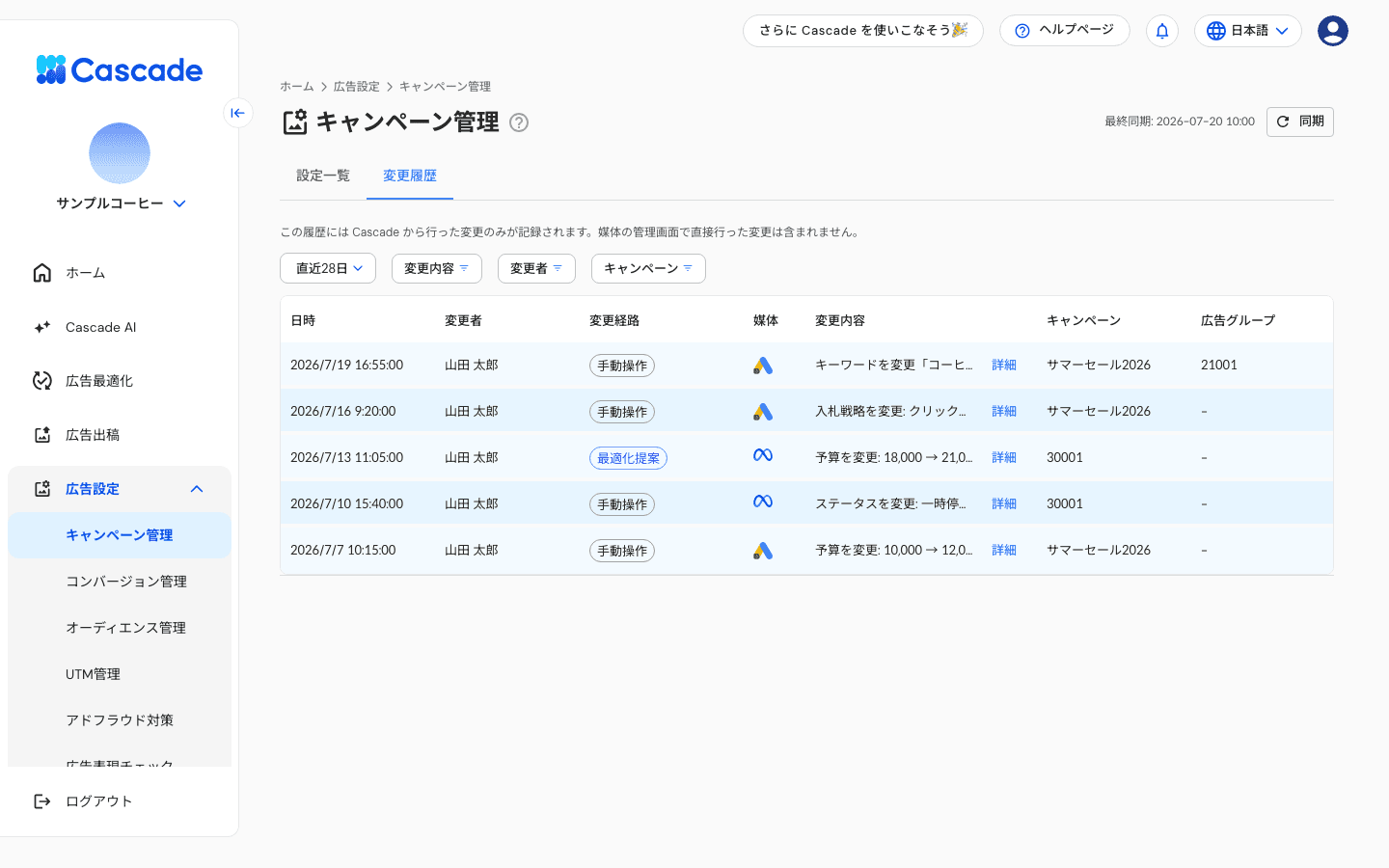Click Meta icon in 7/13 row
1389x868 pixels.
click(763, 455)
